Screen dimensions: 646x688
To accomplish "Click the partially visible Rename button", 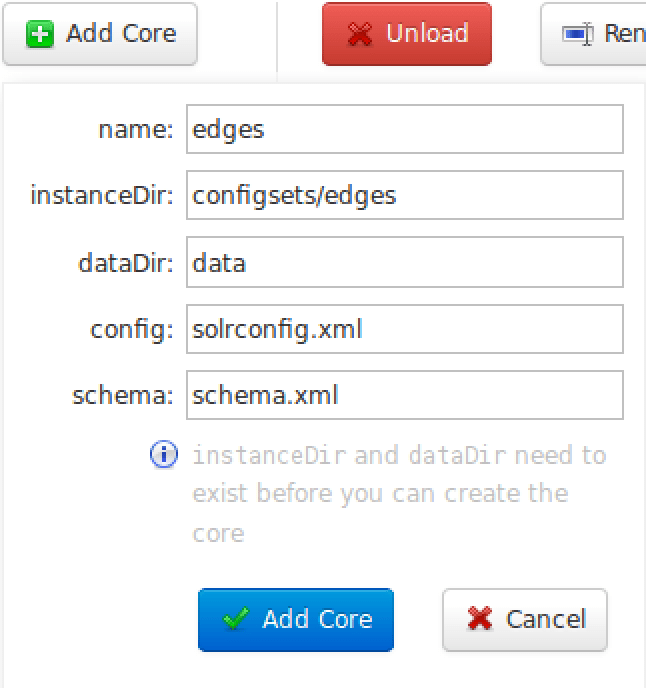I will point(593,34).
